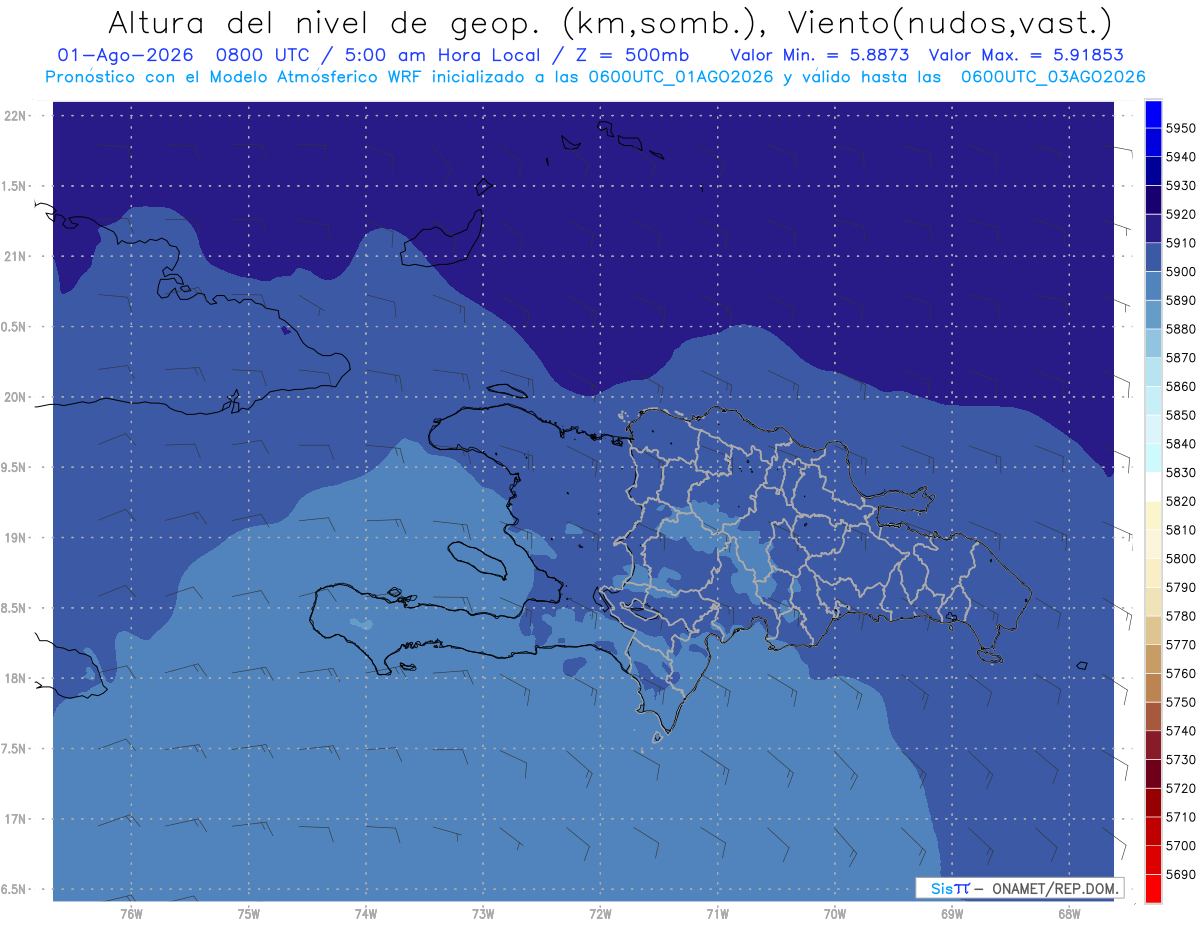Screen dimensions: 1200x927
Task: Click the '21N' latitude label
Action: tap(16, 257)
